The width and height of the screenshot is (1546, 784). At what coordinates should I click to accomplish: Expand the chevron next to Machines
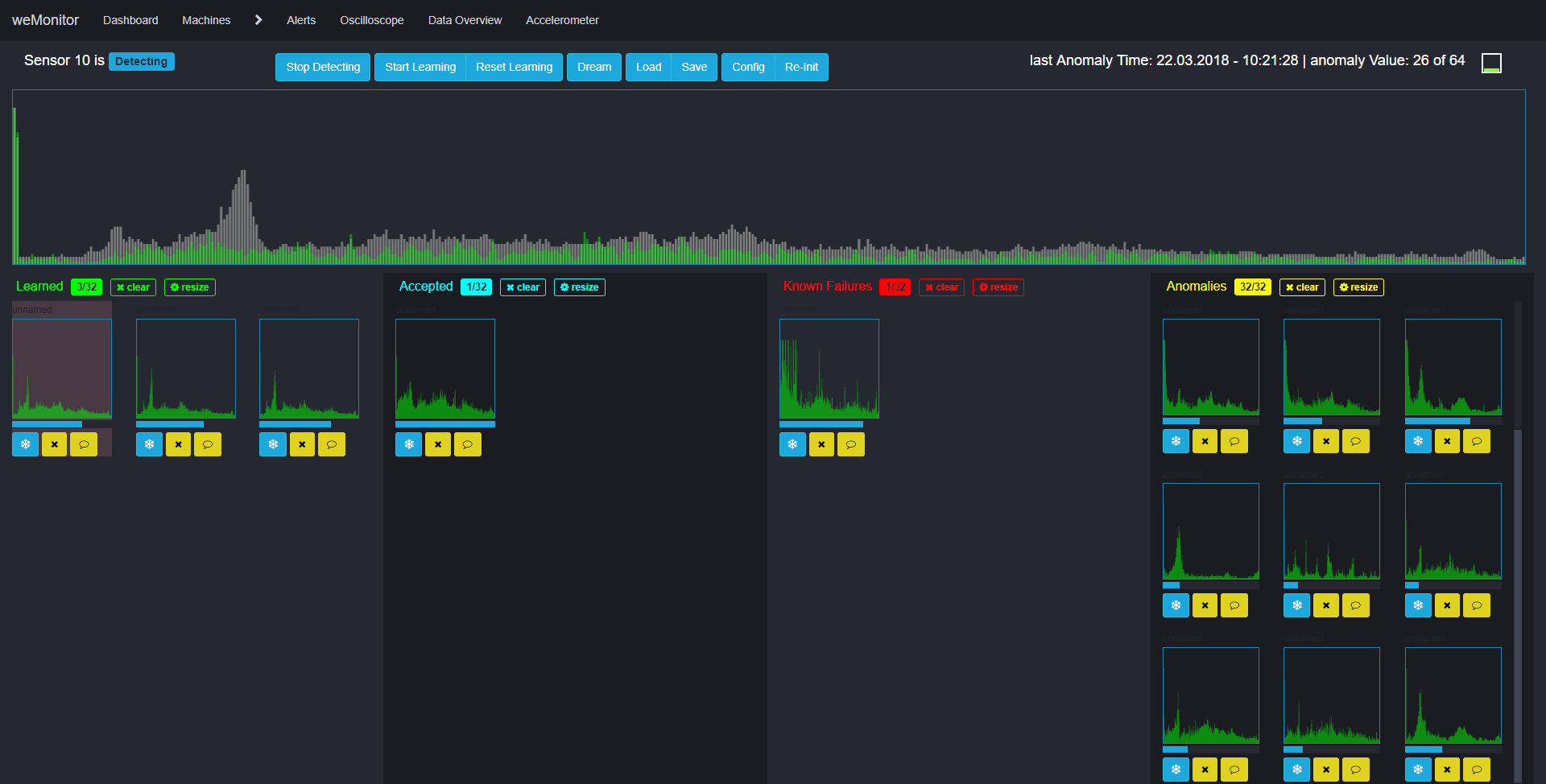[258, 20]
